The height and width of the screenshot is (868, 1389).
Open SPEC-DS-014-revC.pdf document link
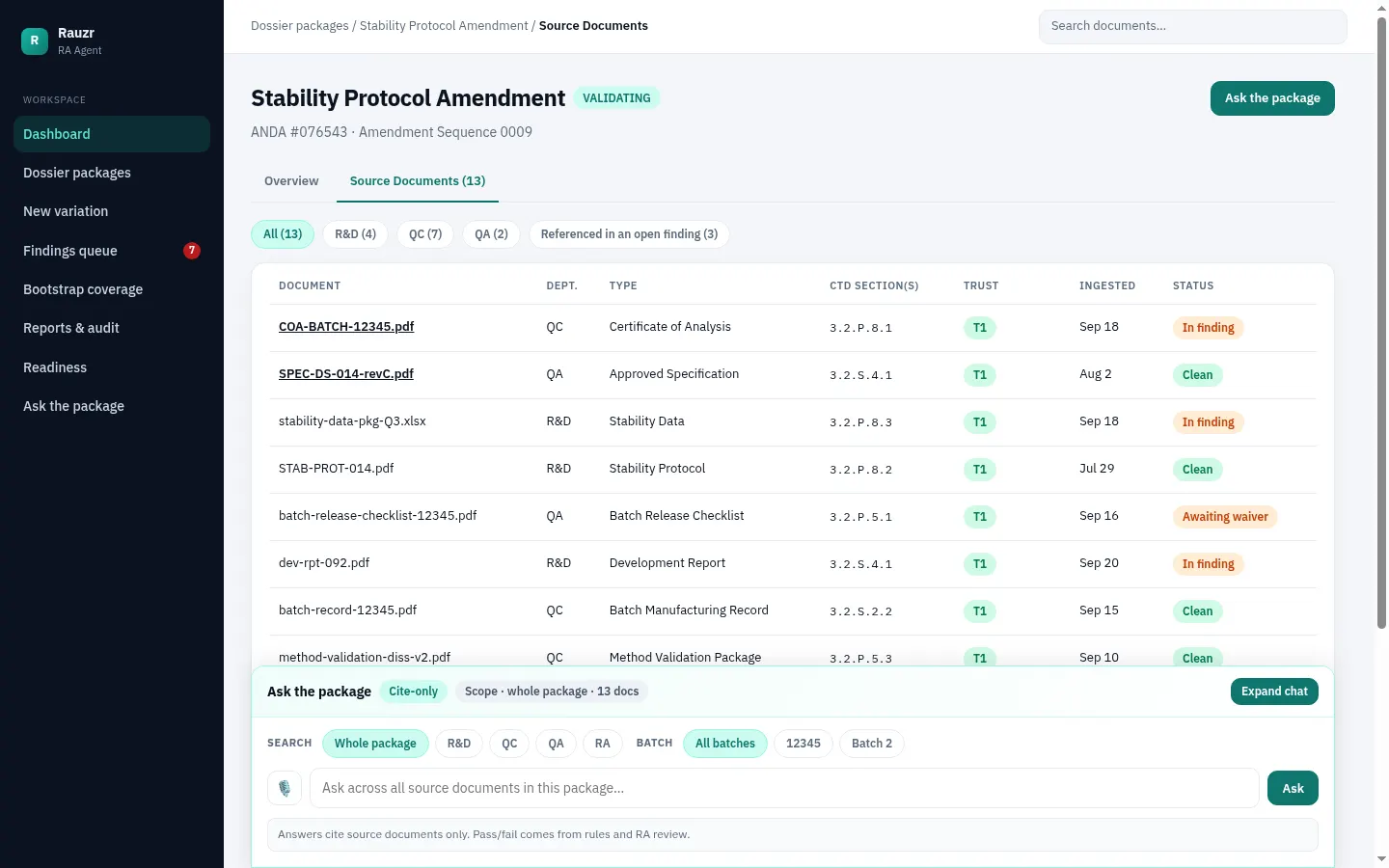click(x=346, y=374)
